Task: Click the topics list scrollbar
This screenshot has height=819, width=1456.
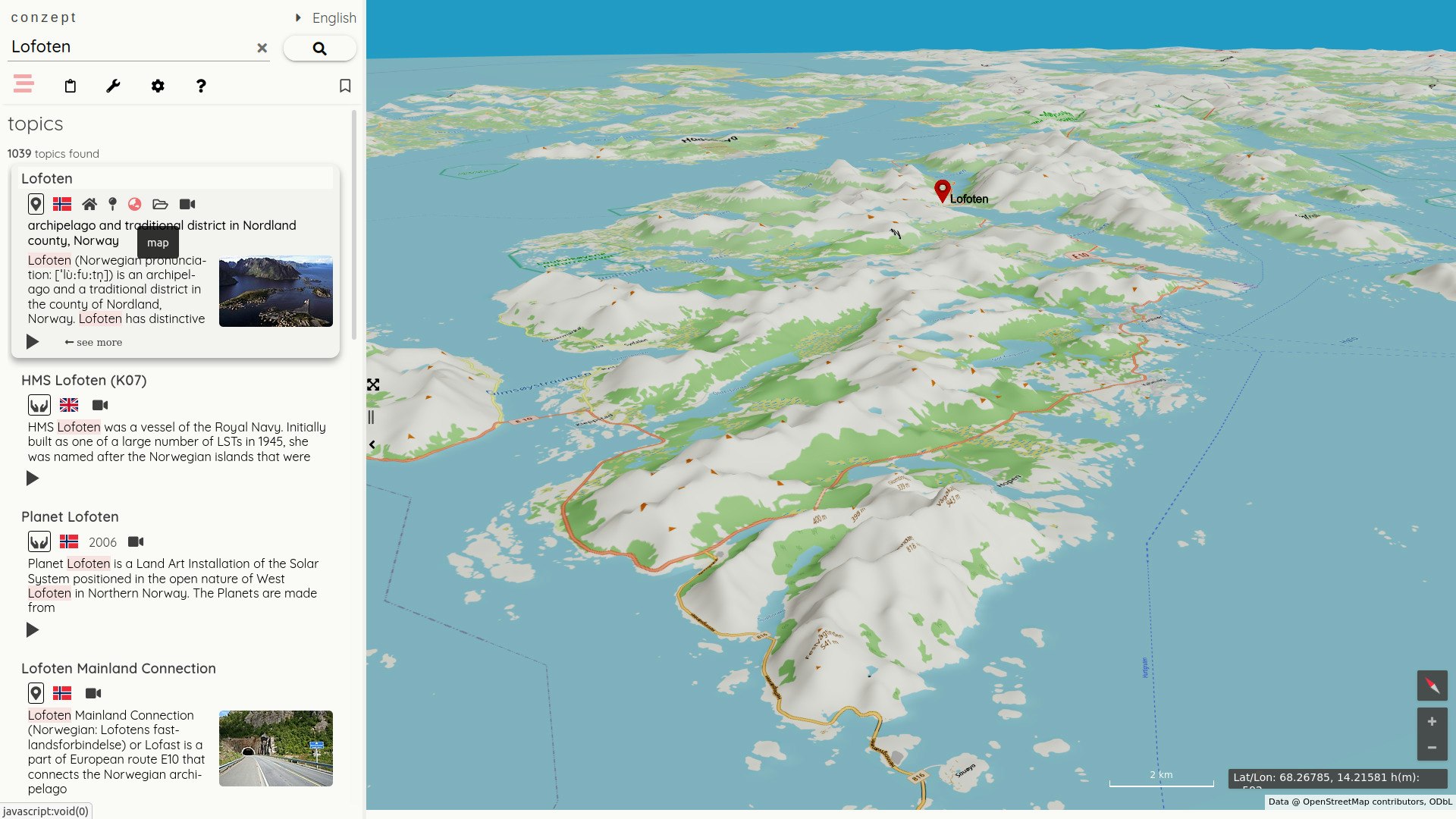Action: pos(354,225)
